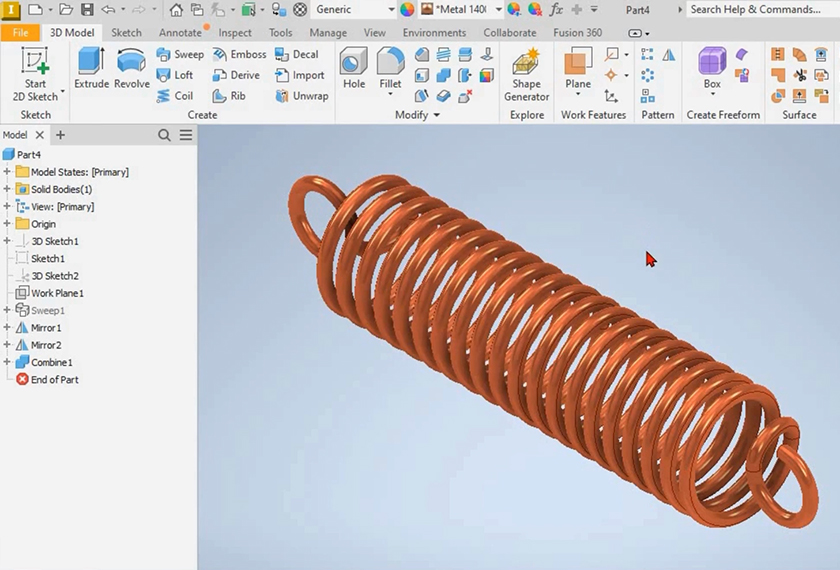Open the Generic material dropdown
The width and height of the screenshot is (840, 570).
click(x=354, y=9)
